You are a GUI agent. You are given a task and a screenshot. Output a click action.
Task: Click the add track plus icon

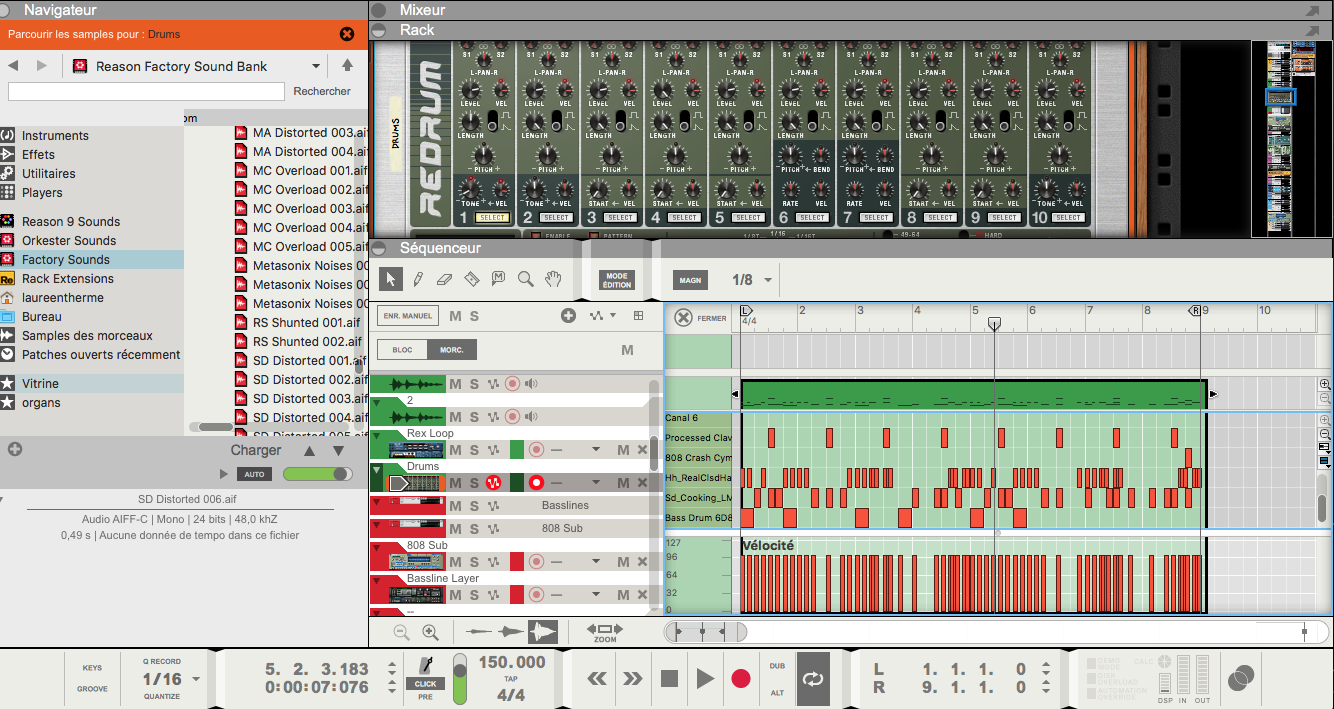pyautogui.click(x=568, y=316)
